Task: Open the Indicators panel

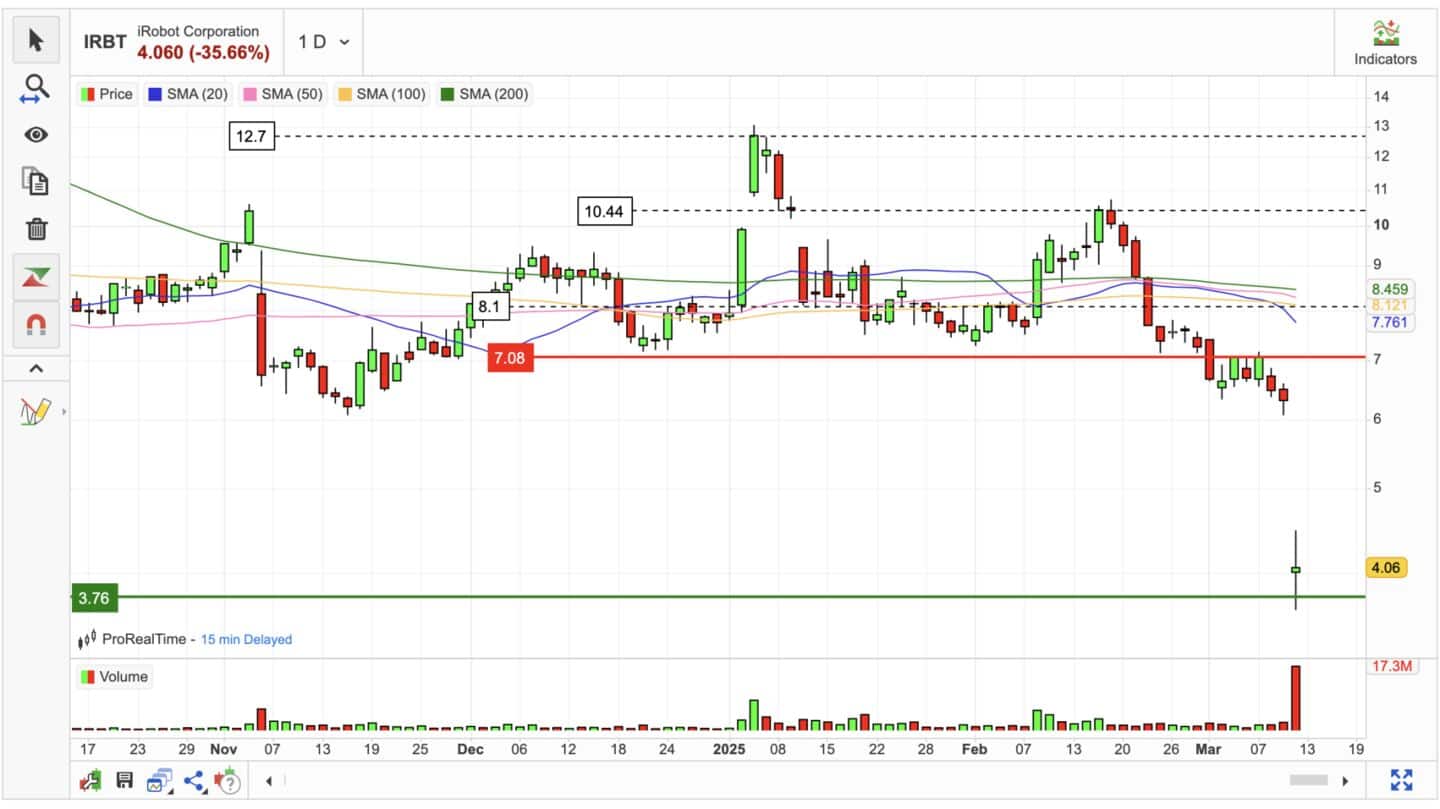Action: 1385,43
